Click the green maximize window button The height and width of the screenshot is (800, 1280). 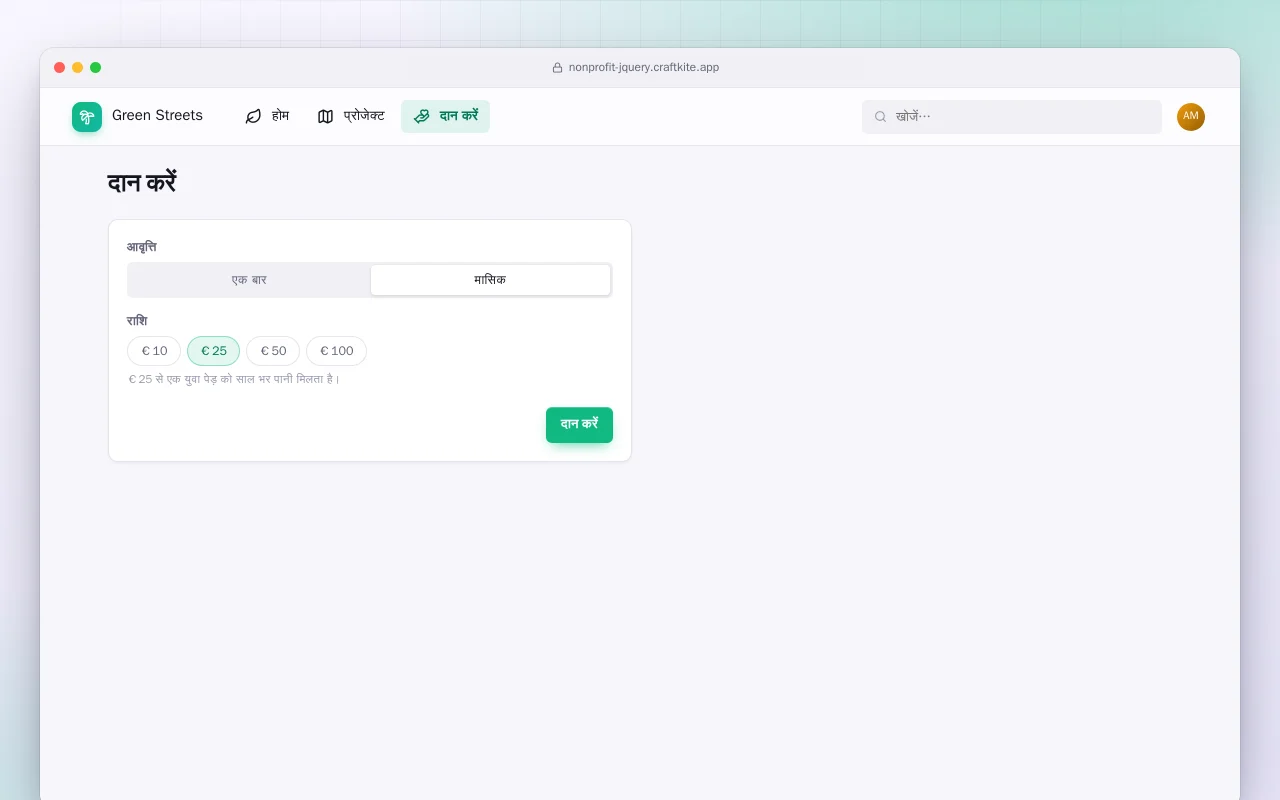click(96, 68)
